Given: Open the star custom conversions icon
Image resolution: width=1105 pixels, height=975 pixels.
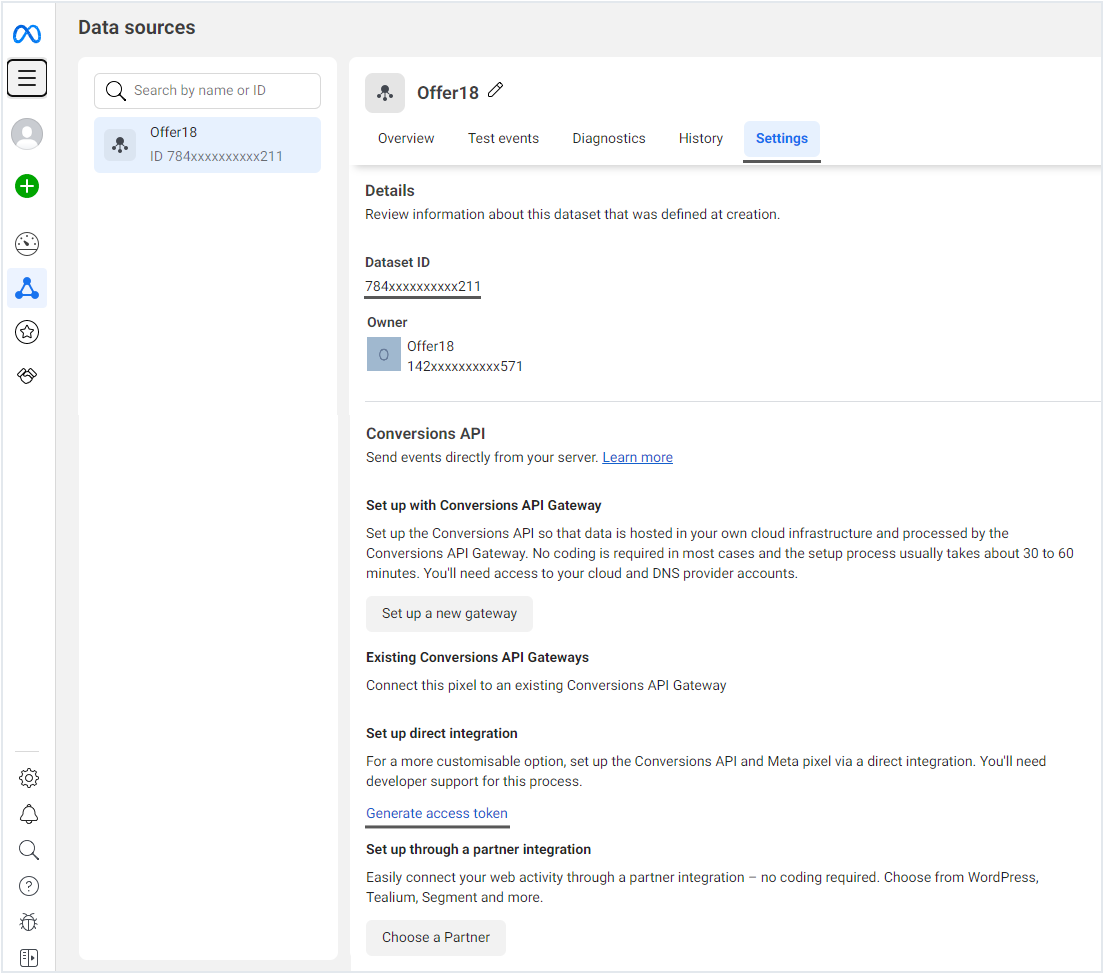Looking at the screenshot, I should (x=27, y=332).
